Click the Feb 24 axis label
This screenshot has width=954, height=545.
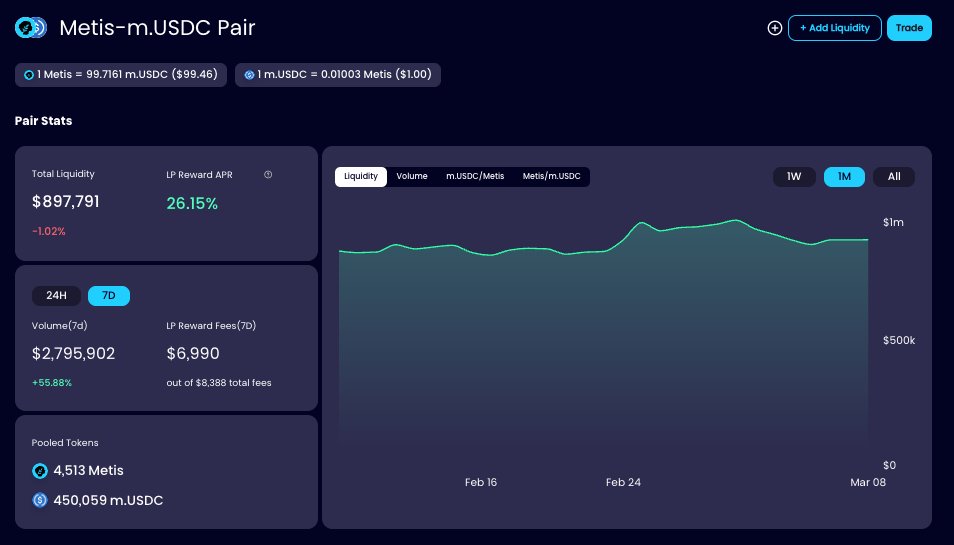pos(623,482)
